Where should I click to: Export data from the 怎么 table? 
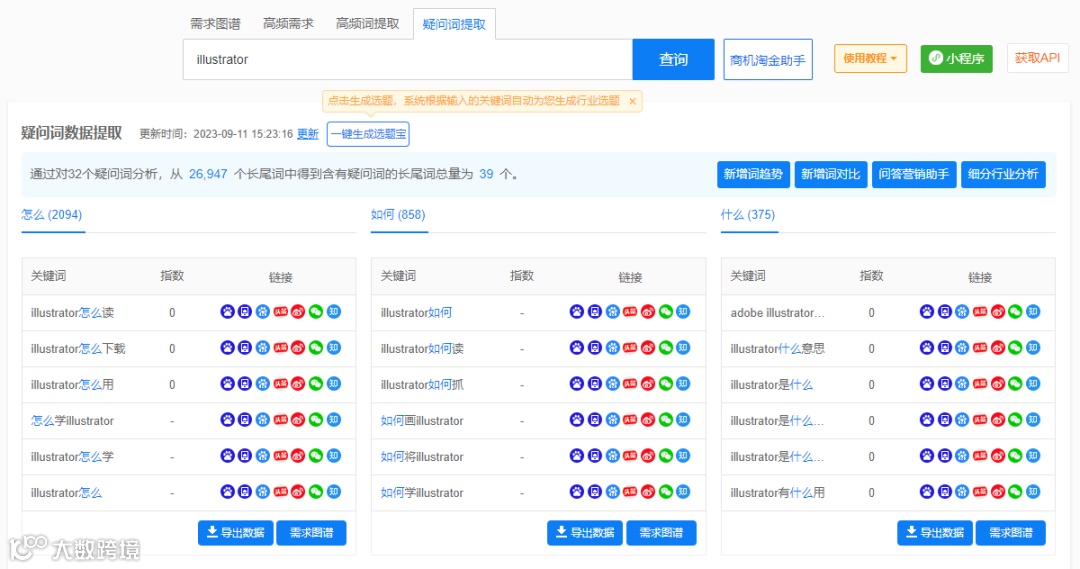coord(236,532)
